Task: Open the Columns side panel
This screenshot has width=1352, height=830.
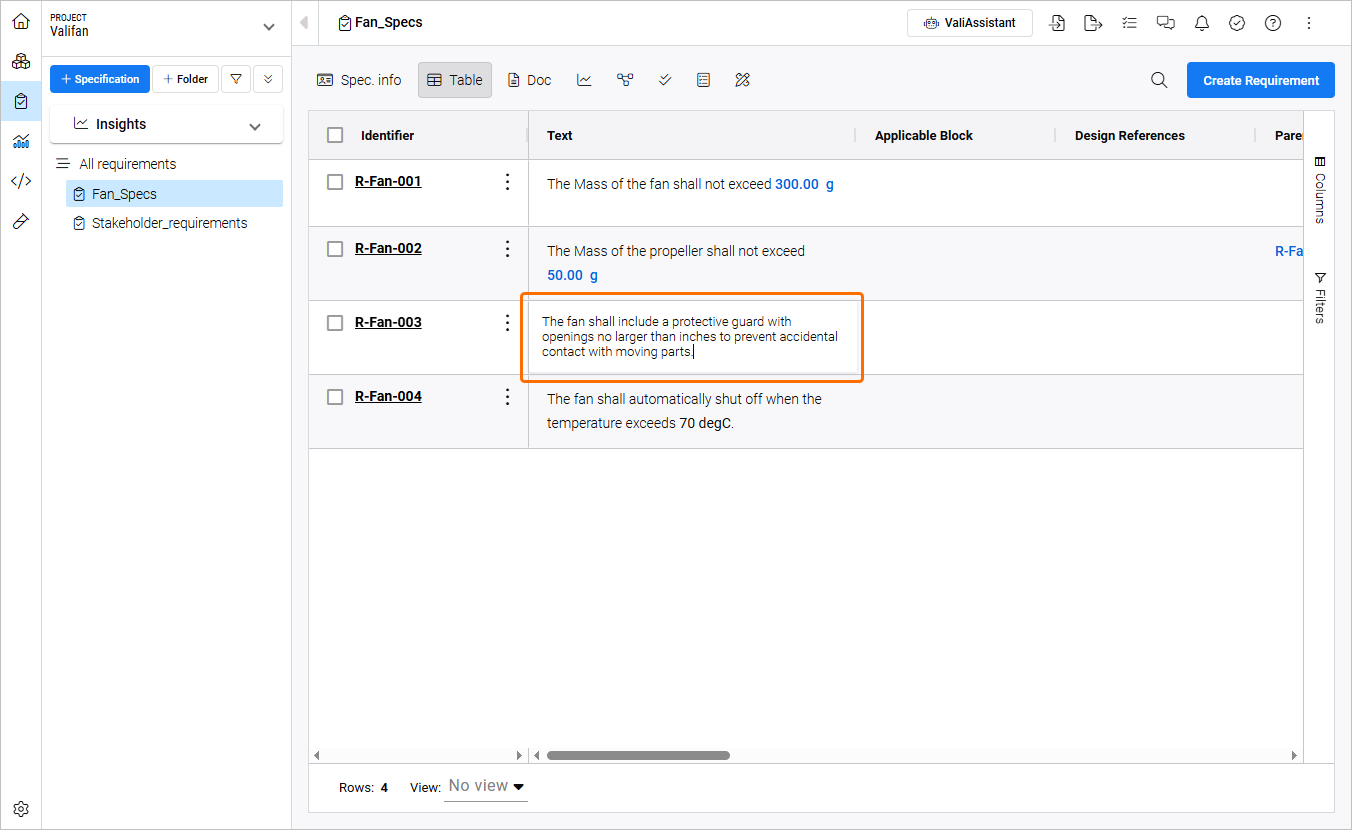Action: click(1320, 190)
